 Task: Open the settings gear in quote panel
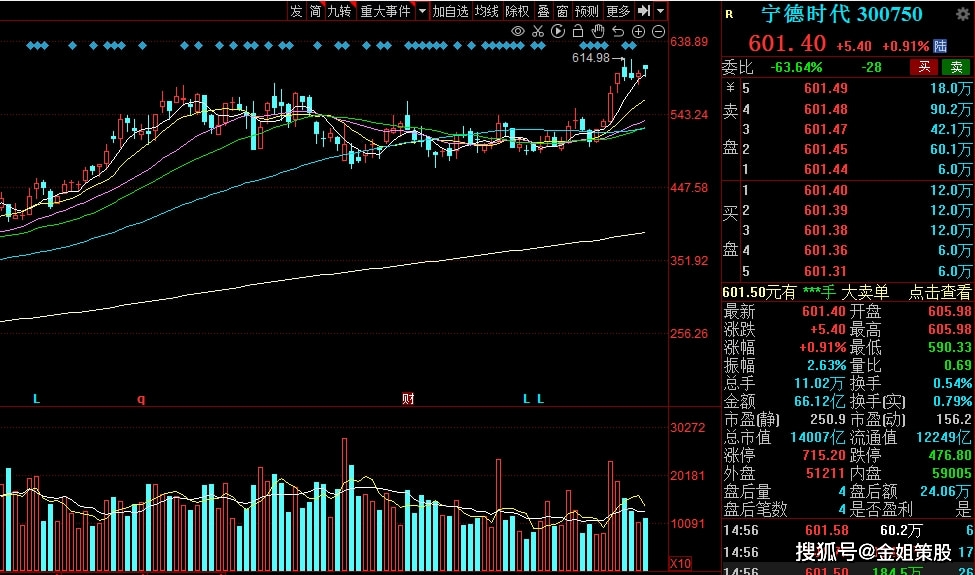pos(963,14)
